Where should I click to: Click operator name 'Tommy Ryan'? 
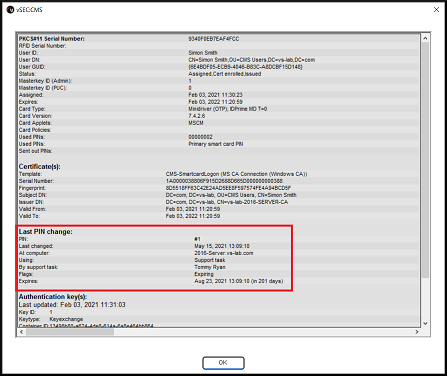tap(210, 267)
